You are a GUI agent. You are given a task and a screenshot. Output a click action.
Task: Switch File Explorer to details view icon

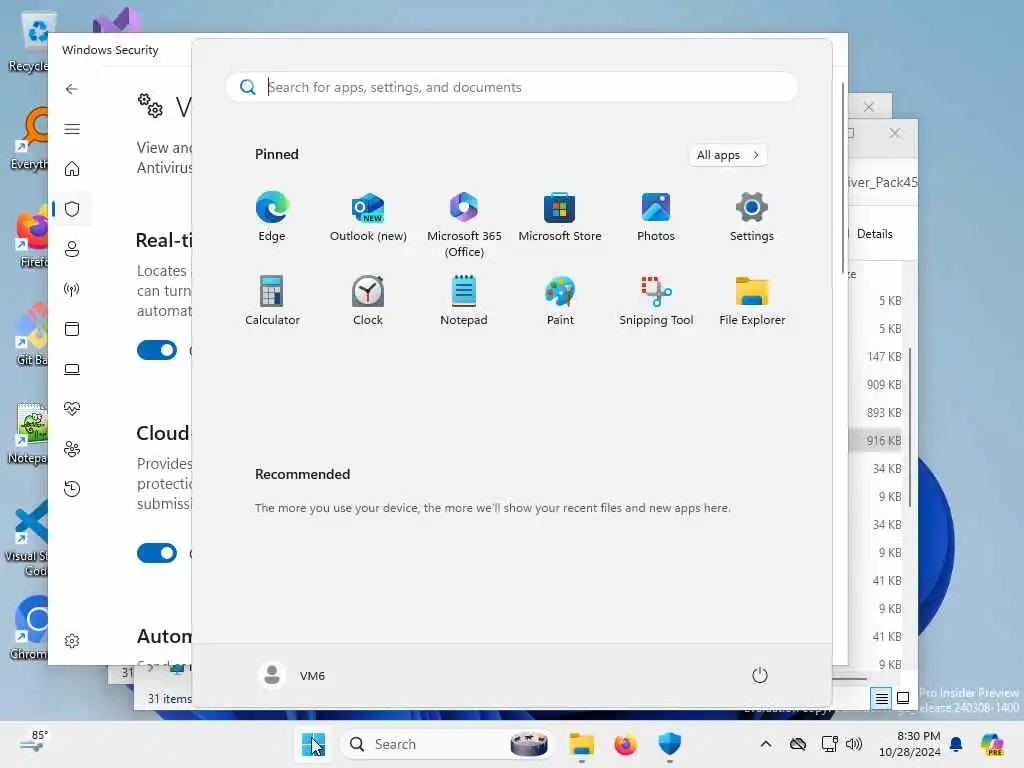(881, 699)
